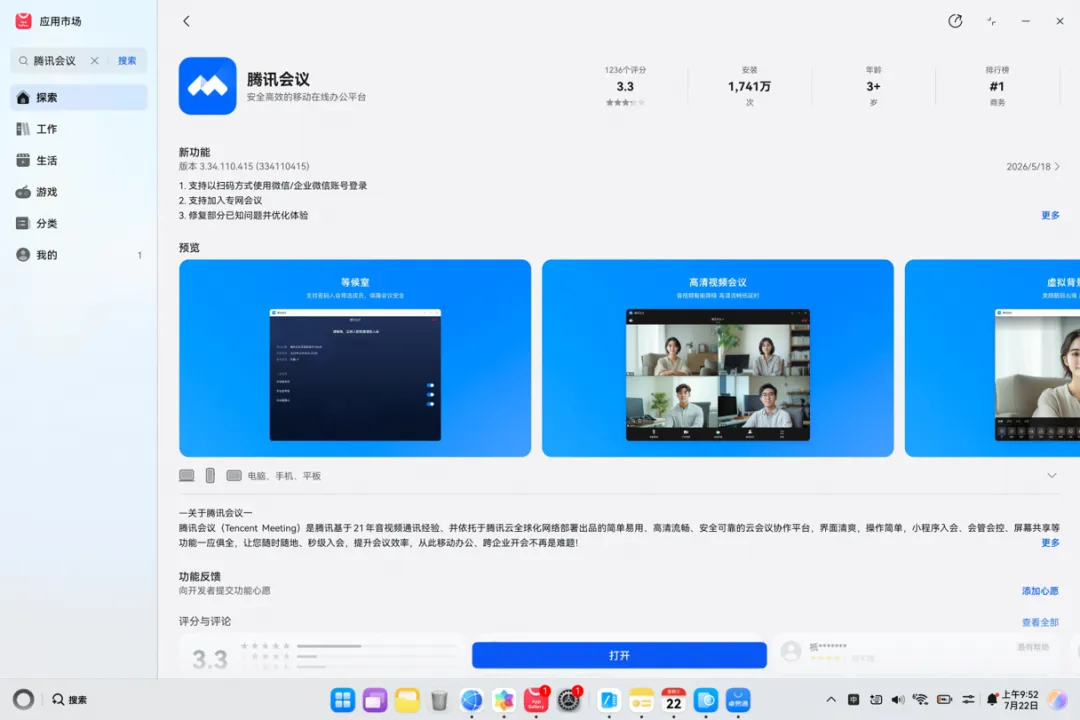This screenshot has width=1080, height=720.
Task: Click the 3.3 rating stat at the top
Action: (625, 86)
